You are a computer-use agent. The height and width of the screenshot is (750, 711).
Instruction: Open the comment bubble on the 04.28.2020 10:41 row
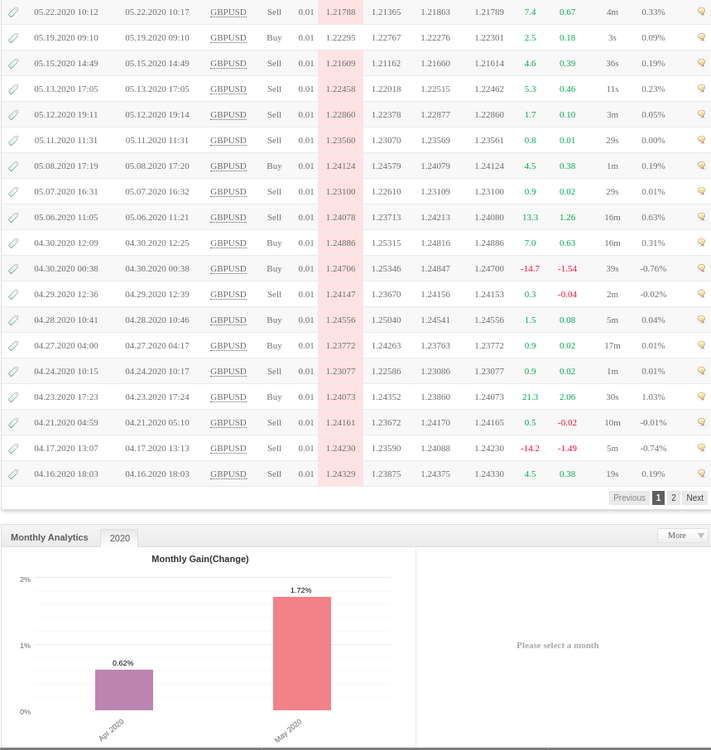click(701, 320)
